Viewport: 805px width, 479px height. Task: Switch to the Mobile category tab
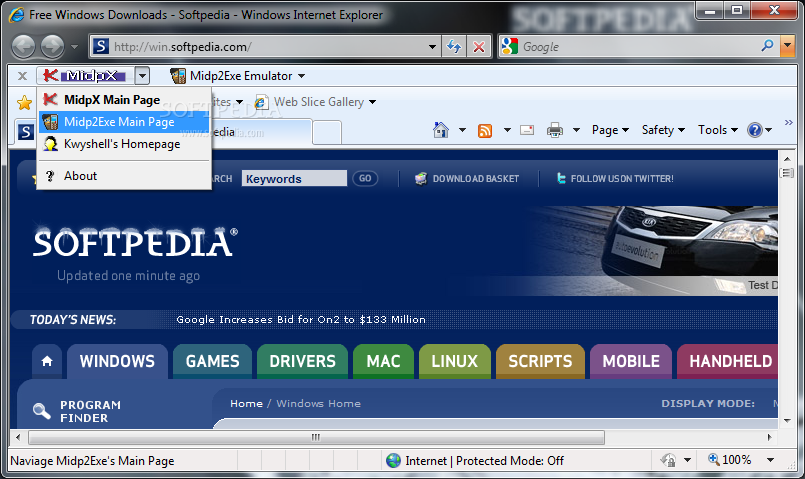click(x=631, y=361)
